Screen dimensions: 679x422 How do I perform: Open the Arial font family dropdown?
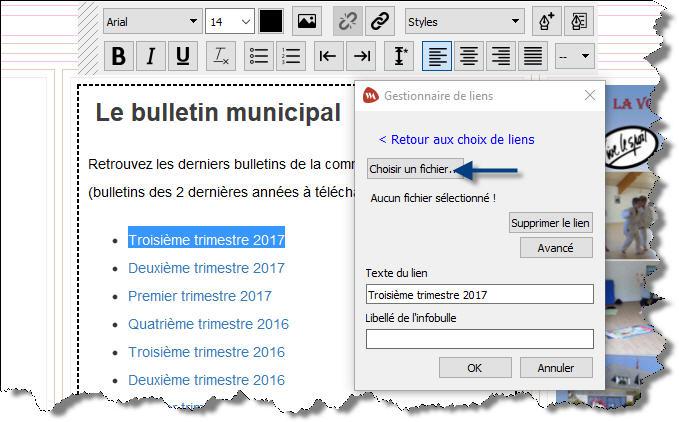pyautogui.click(x=152, y=21)
